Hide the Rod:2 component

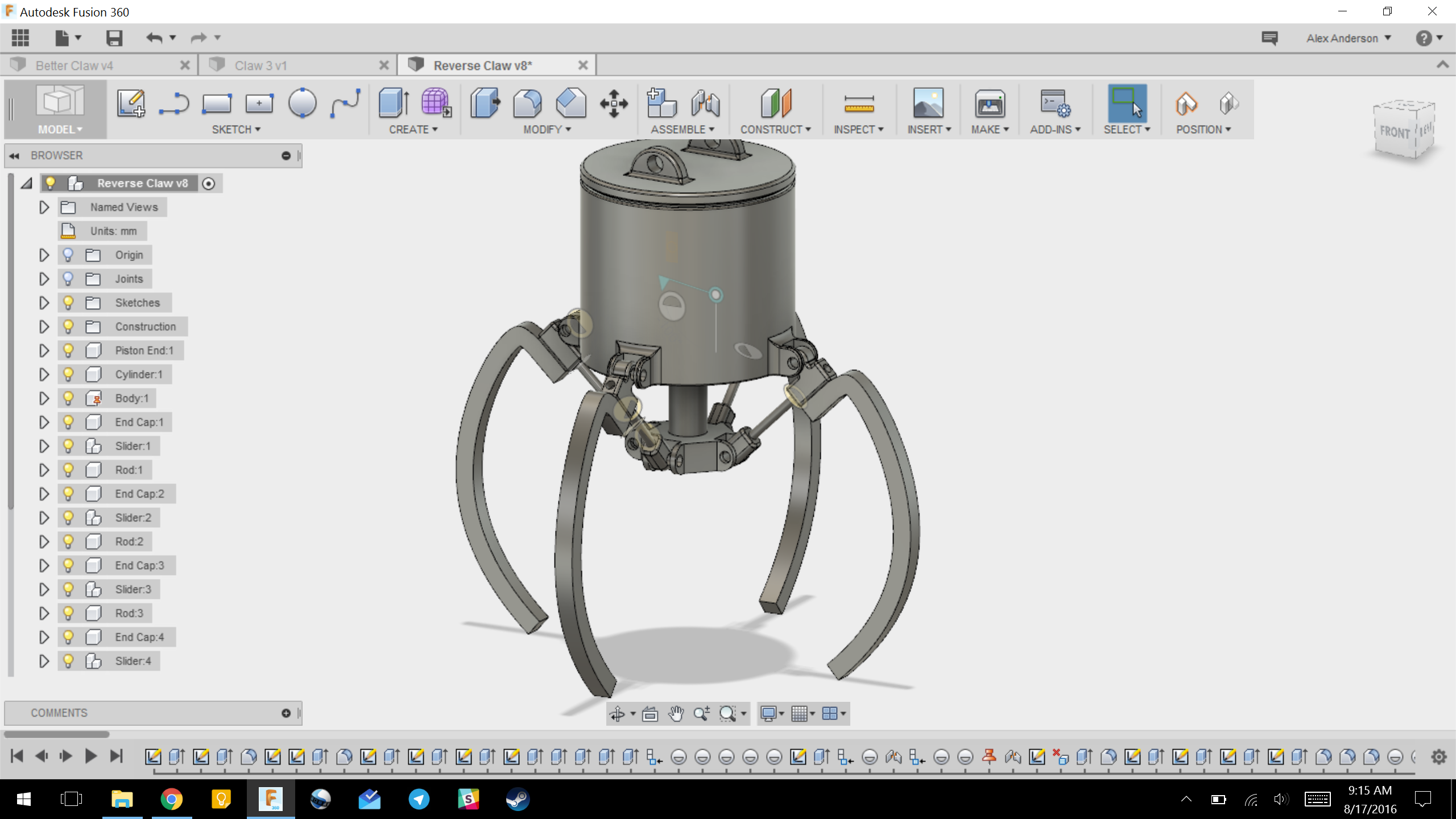(68, 541)
